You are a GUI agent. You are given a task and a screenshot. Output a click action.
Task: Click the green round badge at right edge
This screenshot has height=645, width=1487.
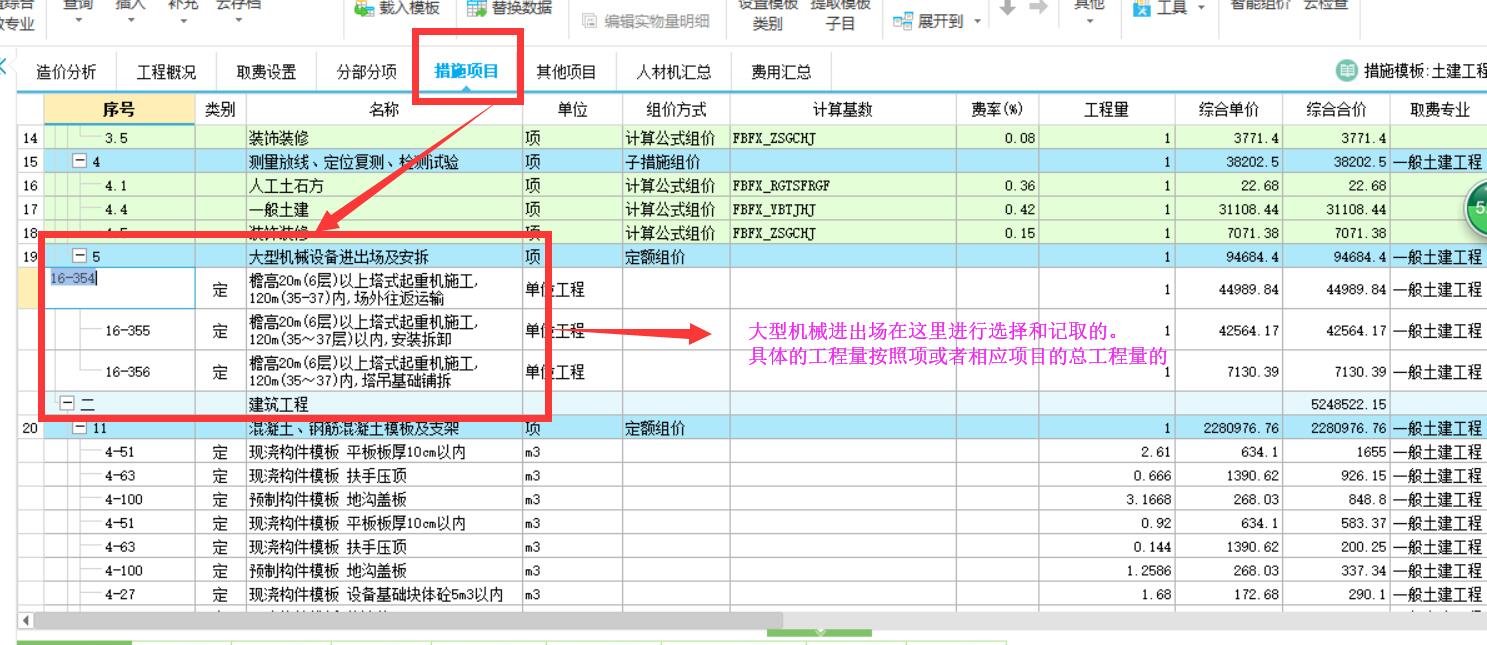tap(1477, 207)
